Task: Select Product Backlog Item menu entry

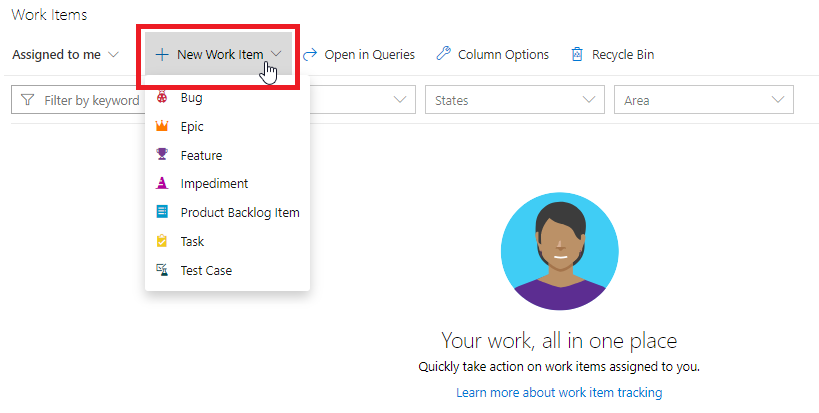Action: tap(240, 212)
